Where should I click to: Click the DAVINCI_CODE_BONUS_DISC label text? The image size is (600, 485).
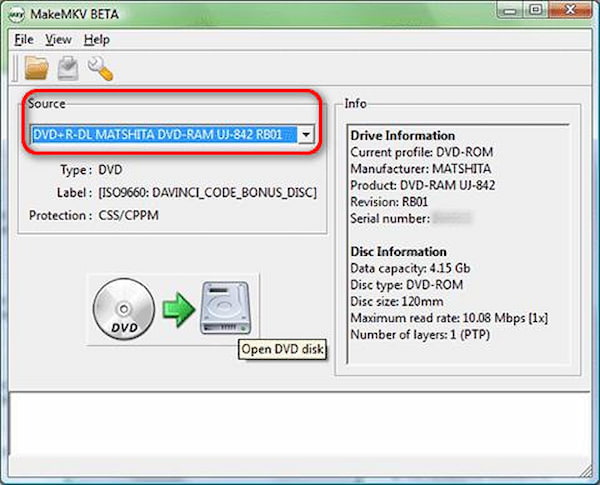point(207,192)
